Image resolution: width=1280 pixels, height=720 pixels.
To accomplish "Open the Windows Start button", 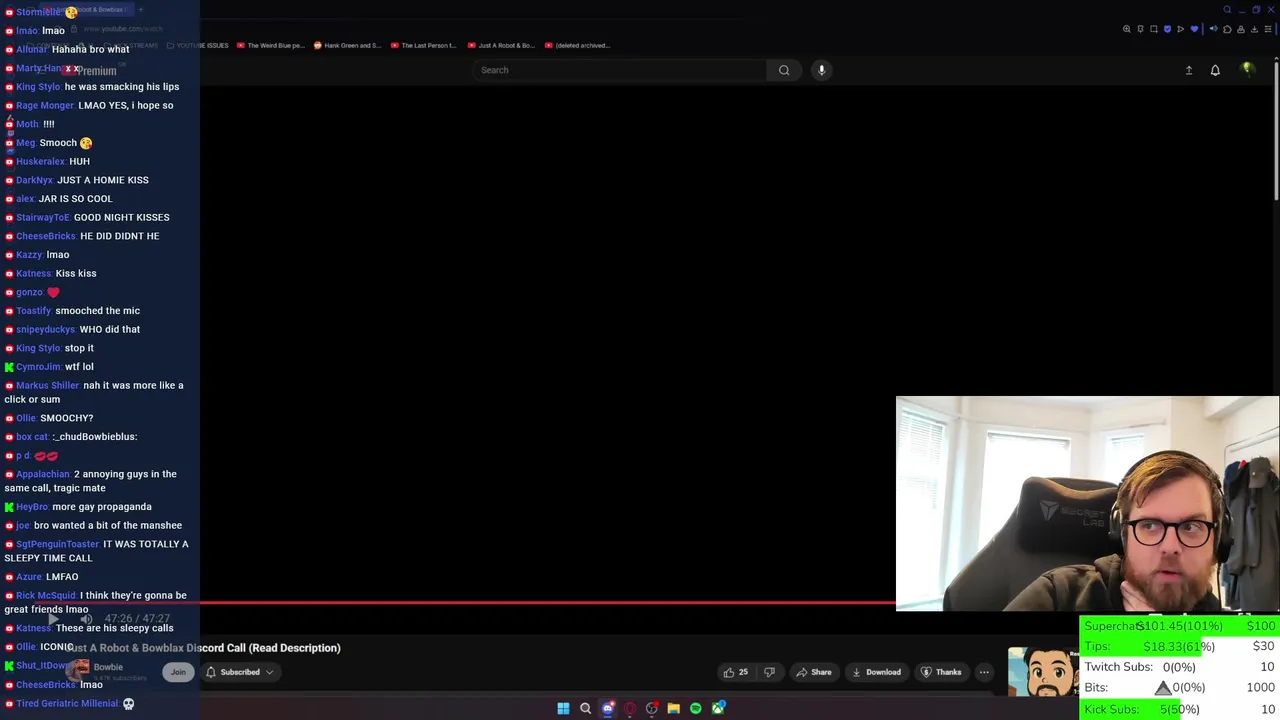I will (563, 708).
